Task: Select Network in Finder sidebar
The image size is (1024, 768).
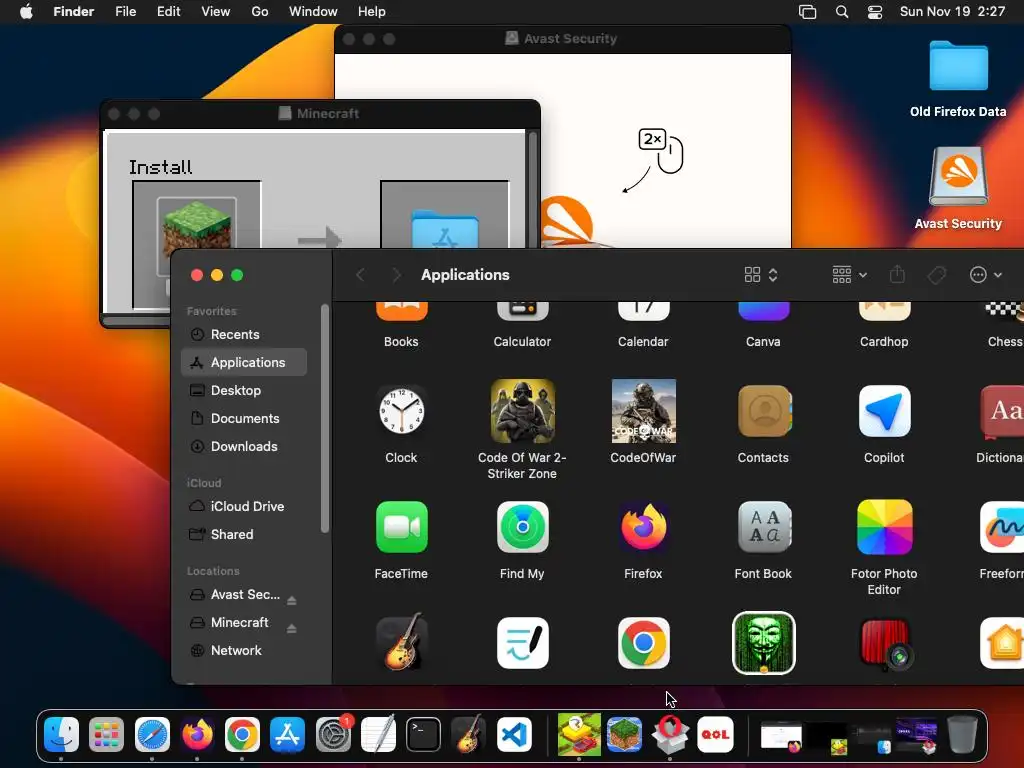Action: 244,650
